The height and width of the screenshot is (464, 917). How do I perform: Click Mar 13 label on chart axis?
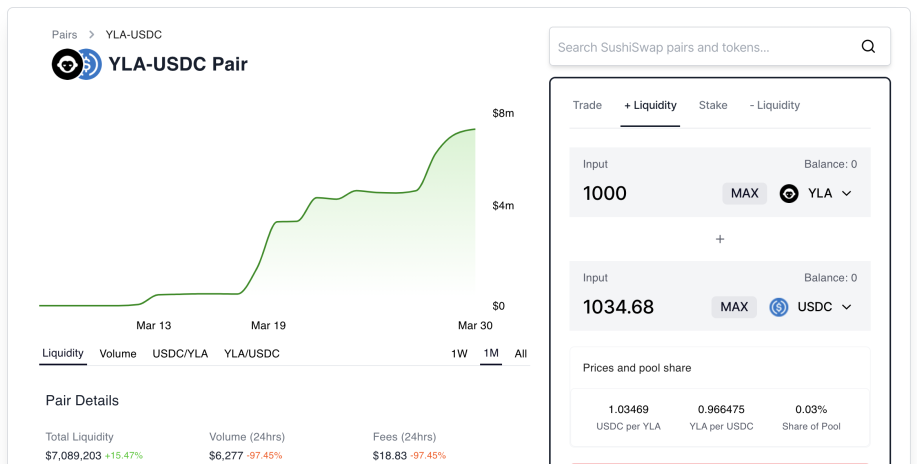(154, 325)
